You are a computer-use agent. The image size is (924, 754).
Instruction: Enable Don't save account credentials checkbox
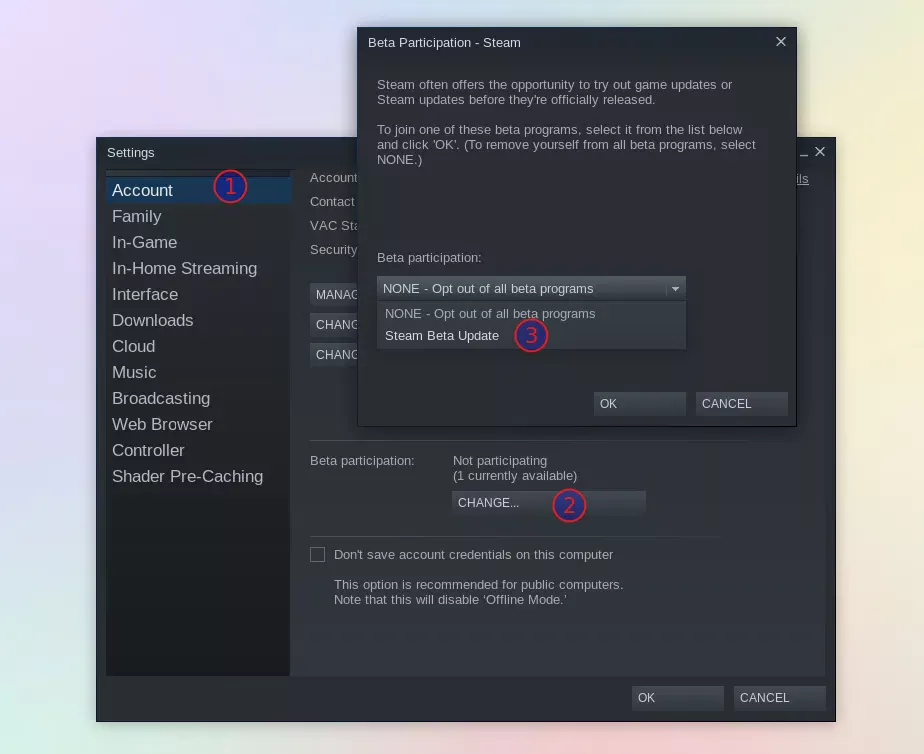pos(318,554)
